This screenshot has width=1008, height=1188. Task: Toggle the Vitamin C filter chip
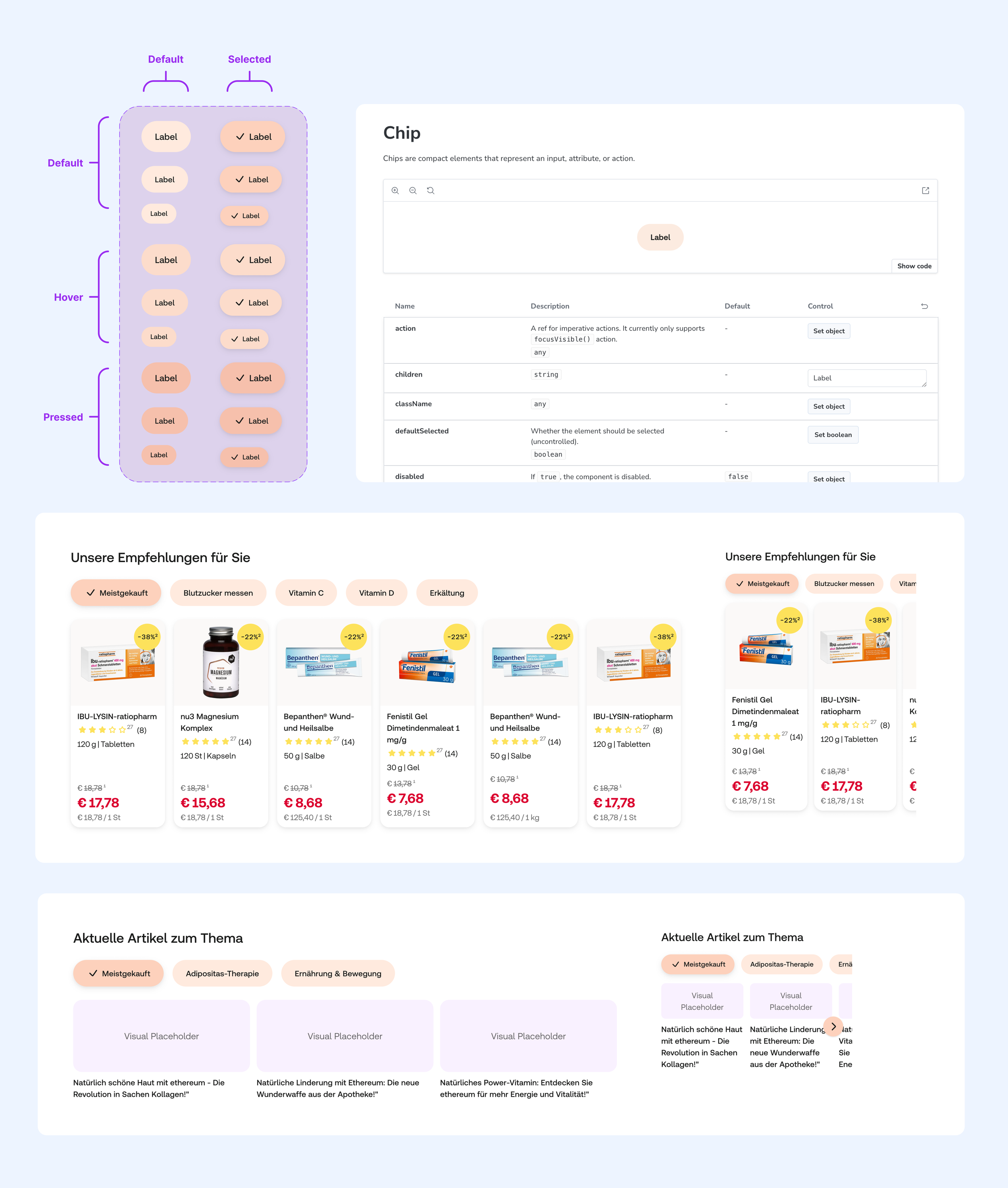click(306, 592)
